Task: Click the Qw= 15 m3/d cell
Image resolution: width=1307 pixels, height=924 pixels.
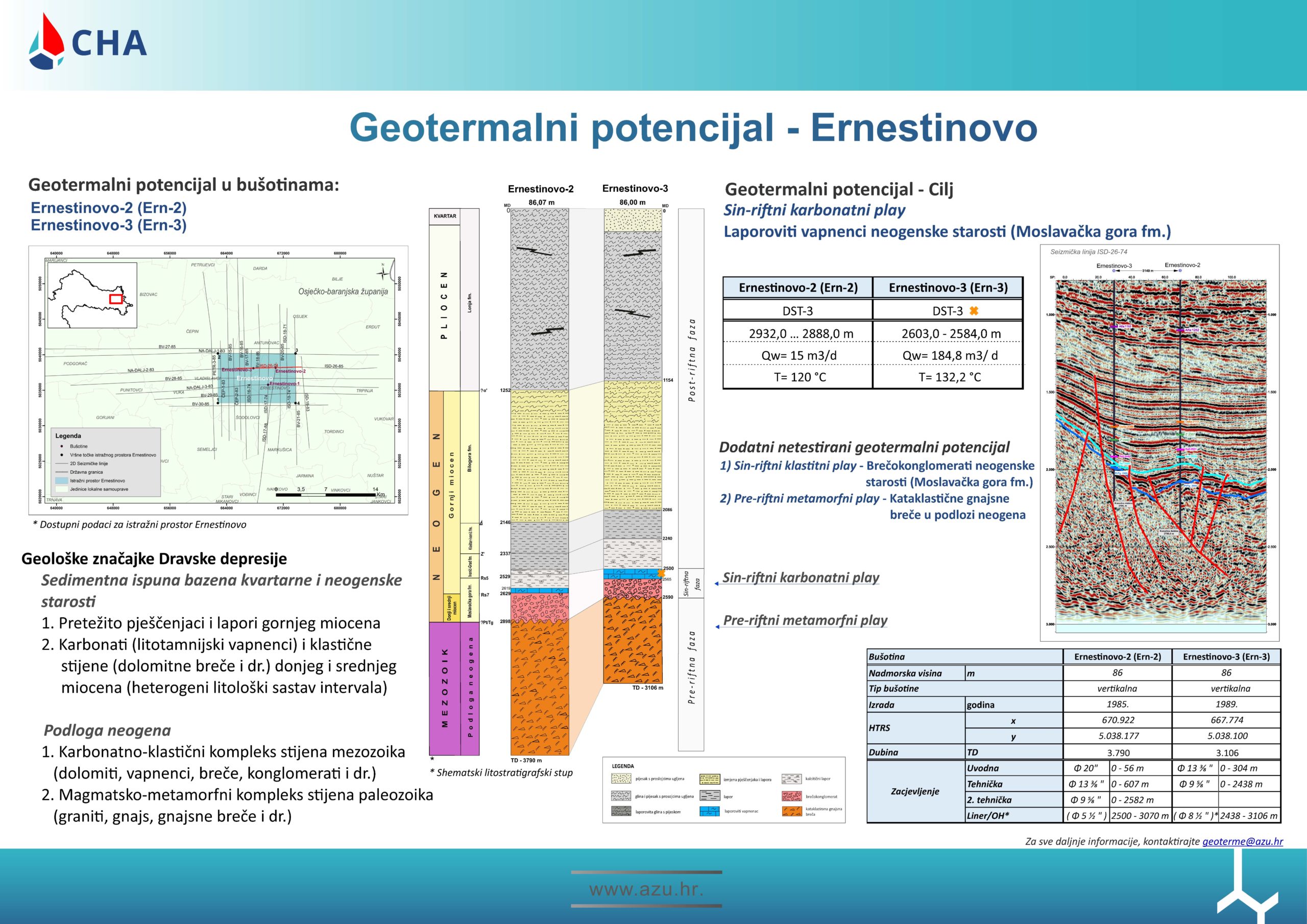Action: click(797, 355)
